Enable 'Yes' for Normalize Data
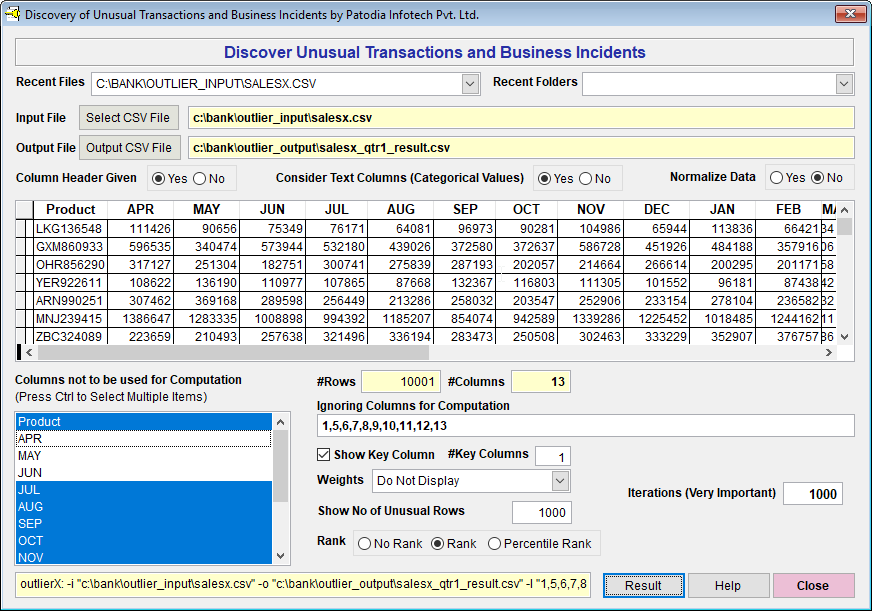This screenshot has height=611, width=872. (x=775, y=178)
